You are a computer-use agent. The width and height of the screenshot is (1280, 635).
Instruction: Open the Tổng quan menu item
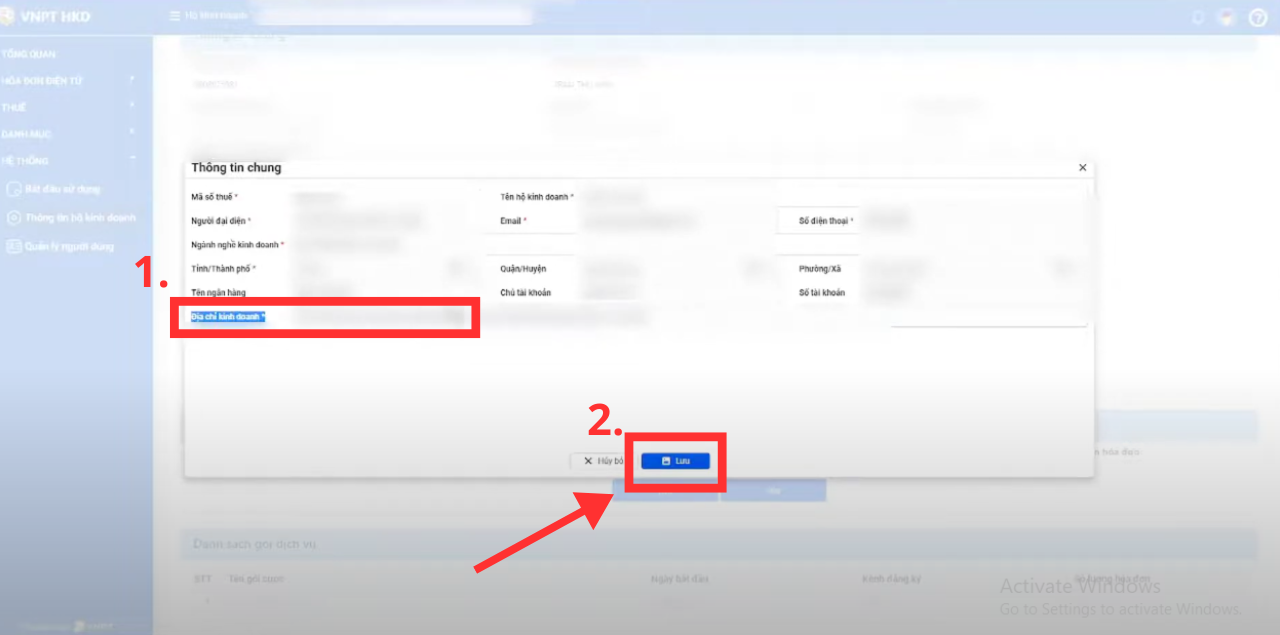pos(30,54)
